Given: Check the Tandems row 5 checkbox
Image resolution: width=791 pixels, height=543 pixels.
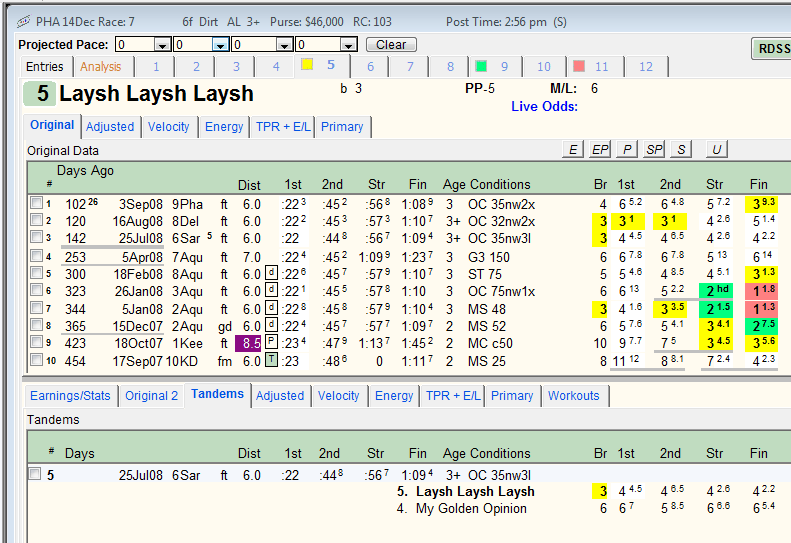Looking at the screenshot, I should 35,474.
